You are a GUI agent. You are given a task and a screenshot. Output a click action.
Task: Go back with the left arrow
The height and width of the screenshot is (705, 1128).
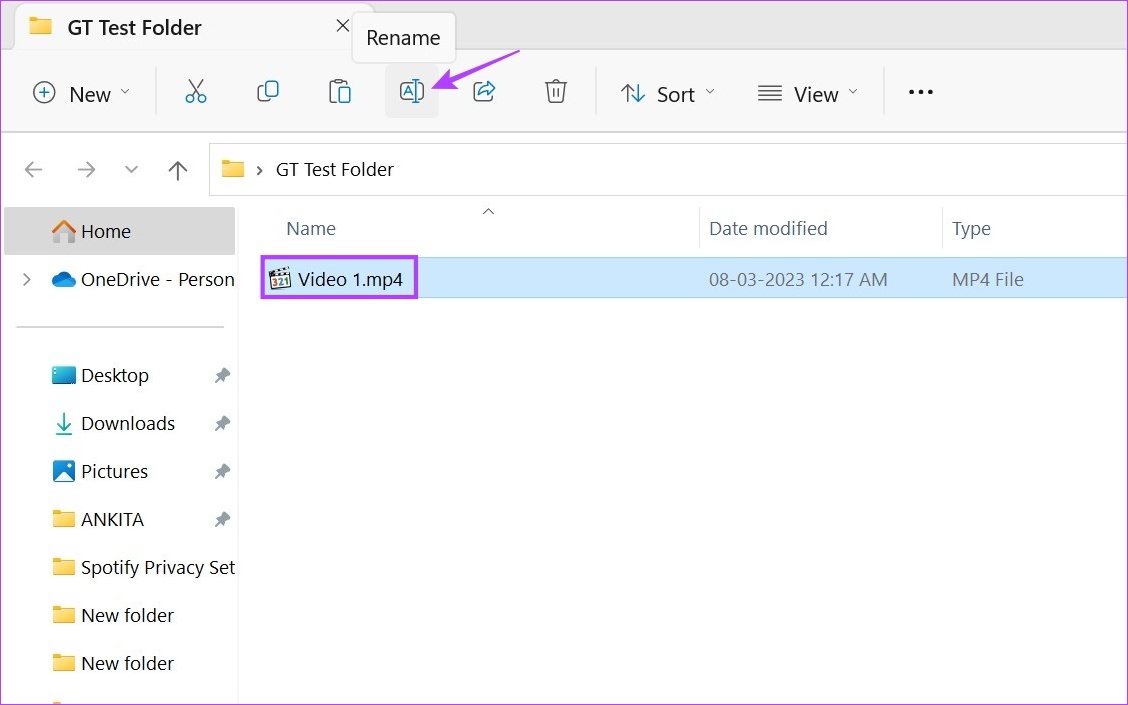pos(34,170)
